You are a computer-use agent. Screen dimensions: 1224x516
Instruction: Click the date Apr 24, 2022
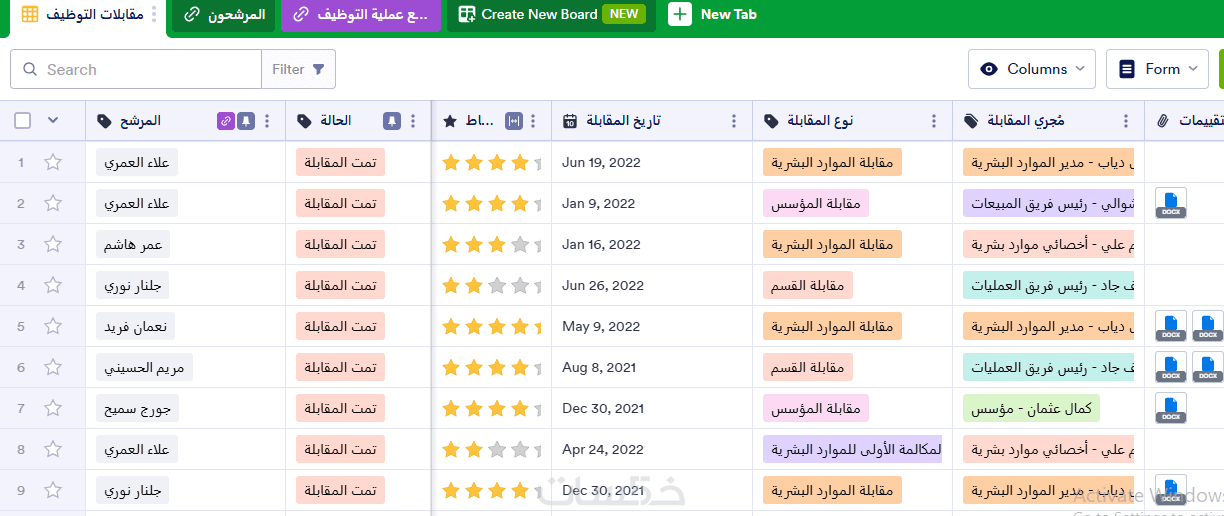(601, 449)
